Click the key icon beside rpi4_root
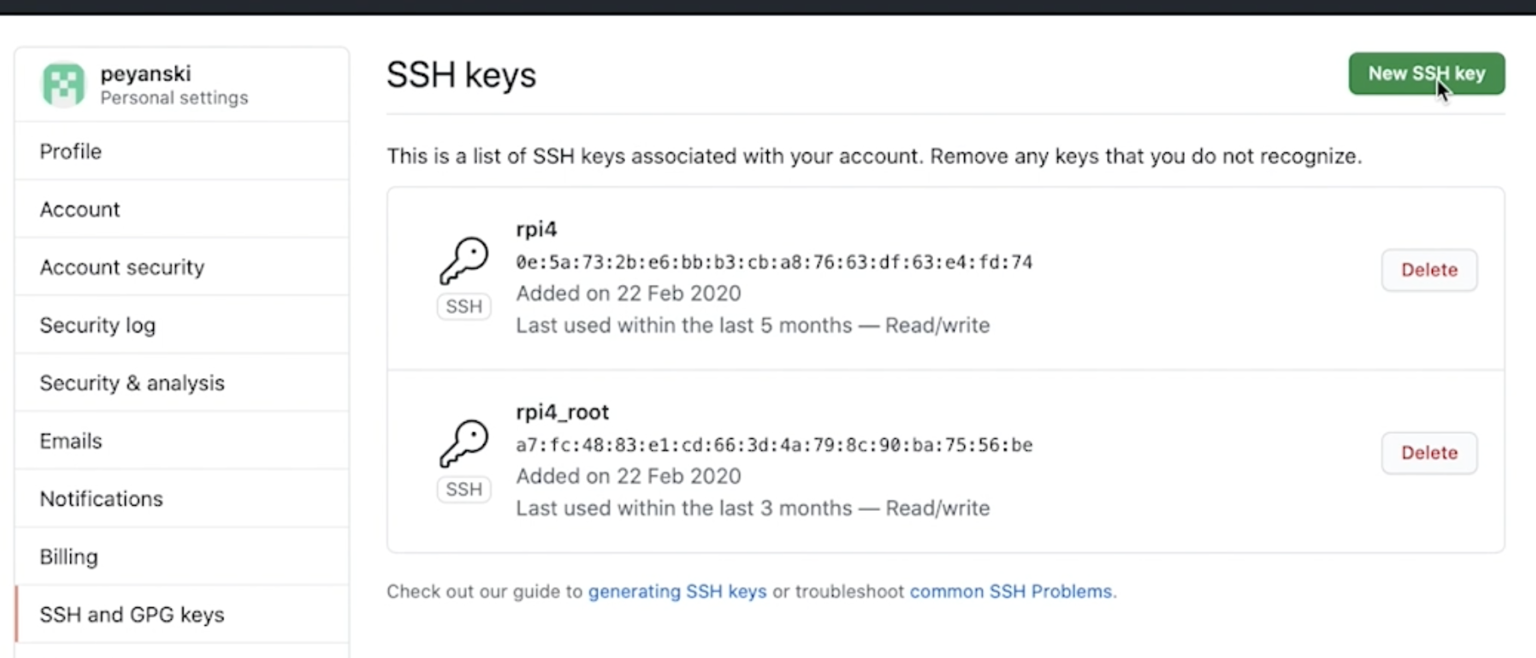The height and width of the screenshot is (658, 1536). coord(462,441)
